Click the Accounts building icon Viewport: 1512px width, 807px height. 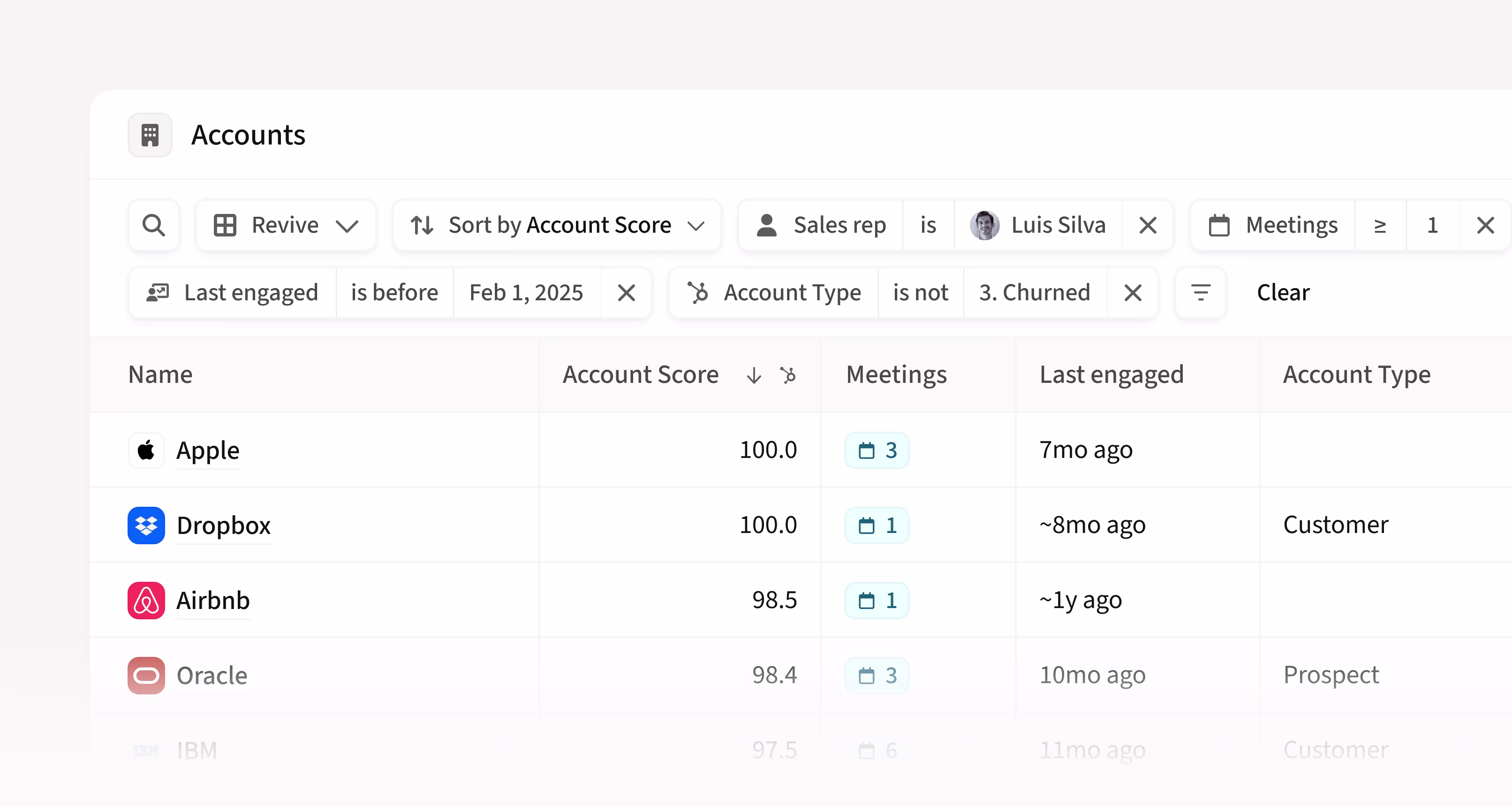coord(150,135)
